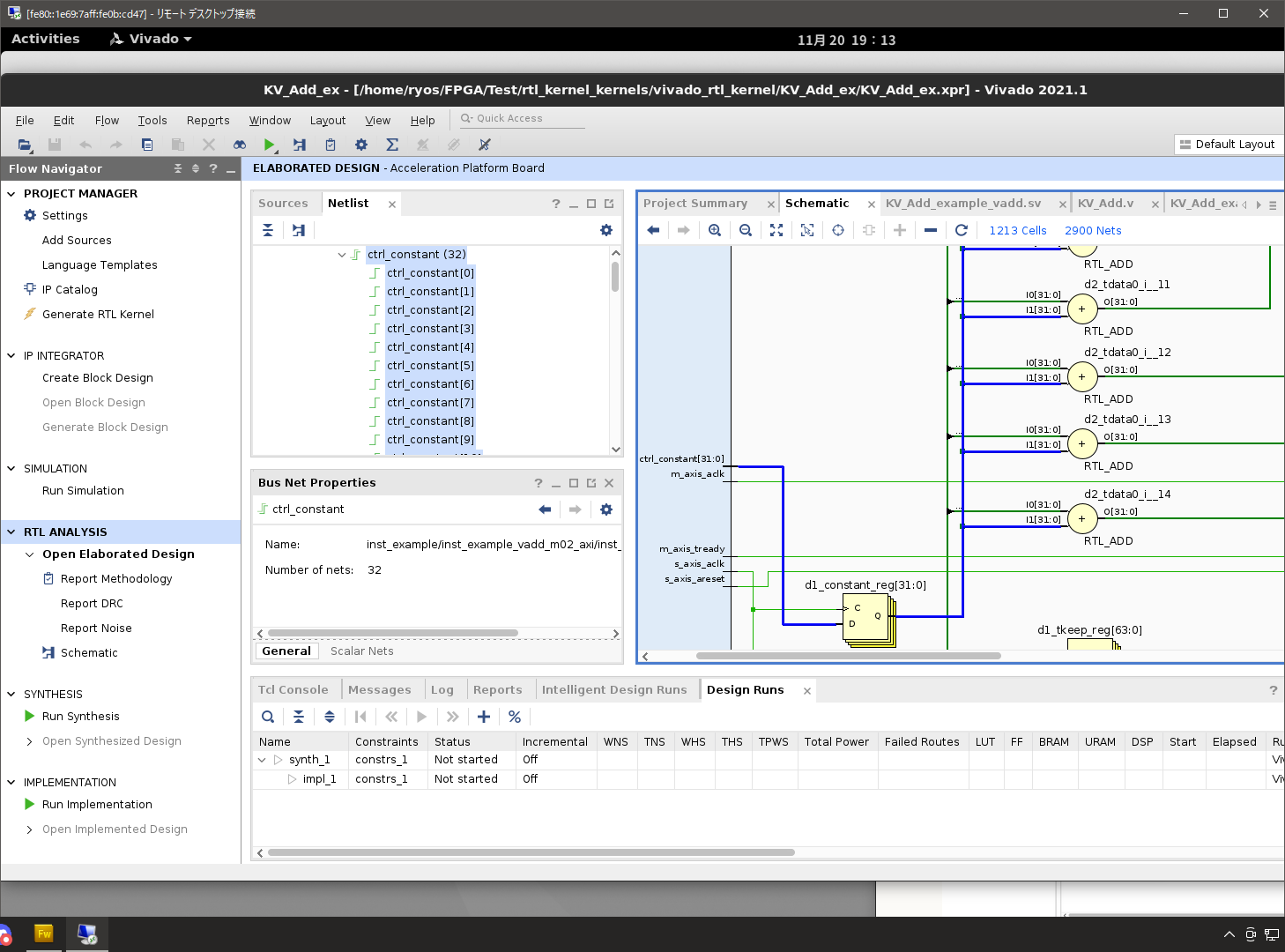Collapse the ctrl_constant (32) bus node
The image size is (1285, 952).
pos(342,255)
